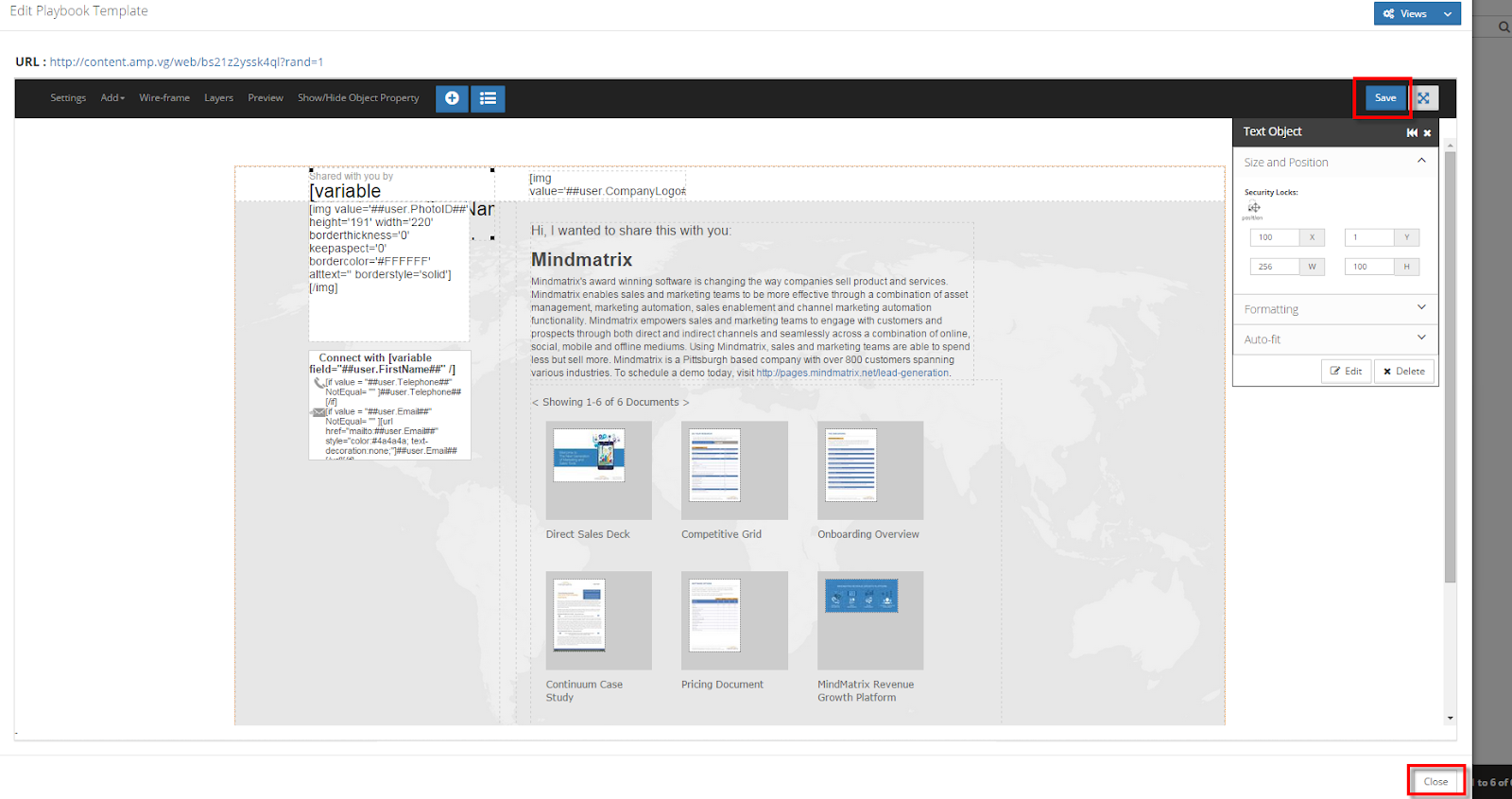Click the telephone icon in contact block
The image size is (1512, 799).
(318, 383)
